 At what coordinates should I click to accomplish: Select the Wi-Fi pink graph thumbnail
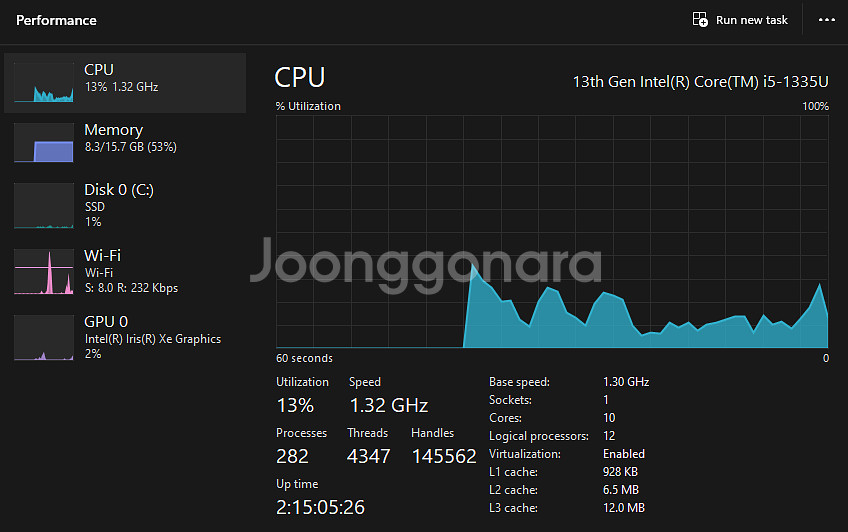click(44, 271)
